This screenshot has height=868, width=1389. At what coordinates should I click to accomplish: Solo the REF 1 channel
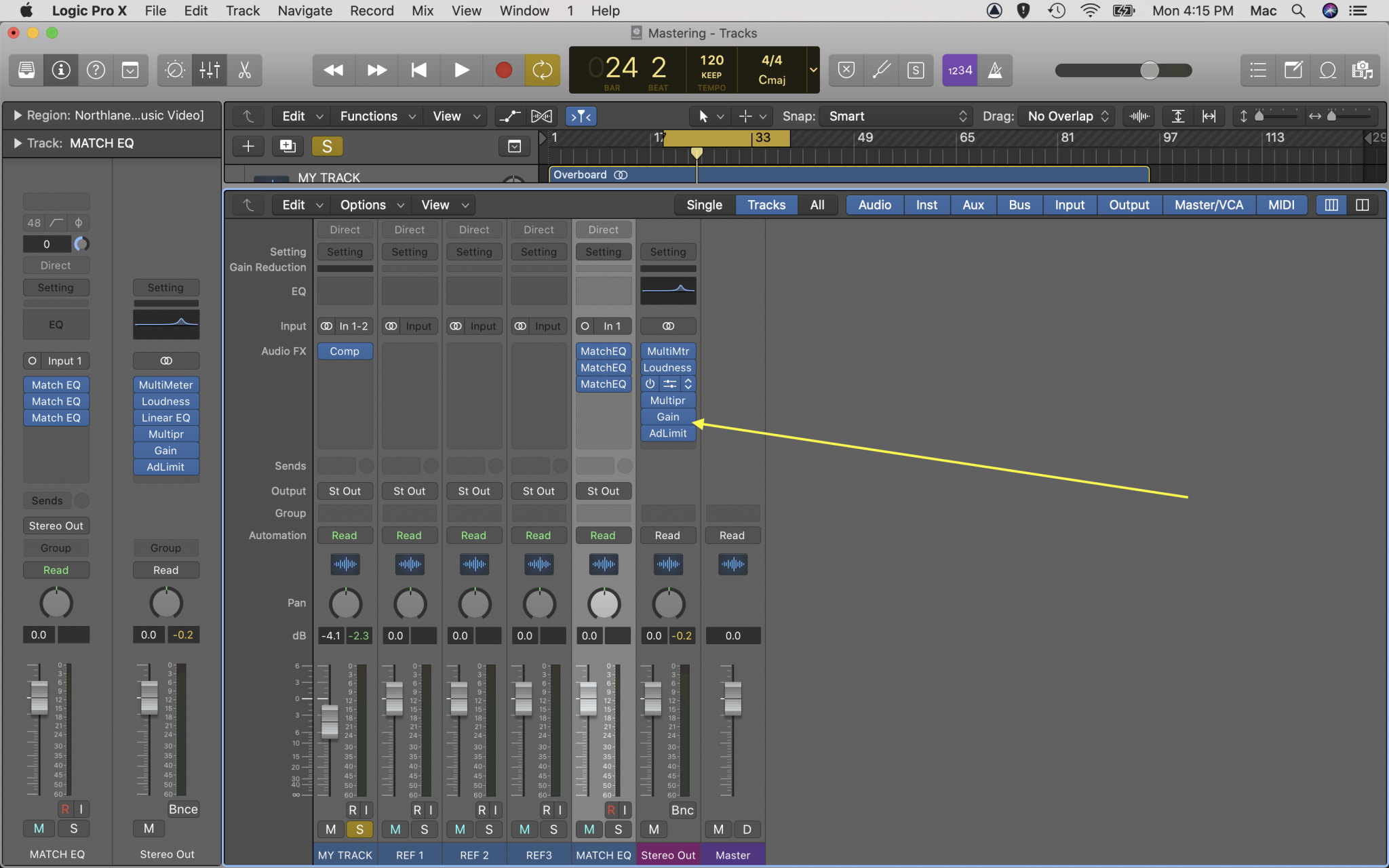tap(425, 829)
